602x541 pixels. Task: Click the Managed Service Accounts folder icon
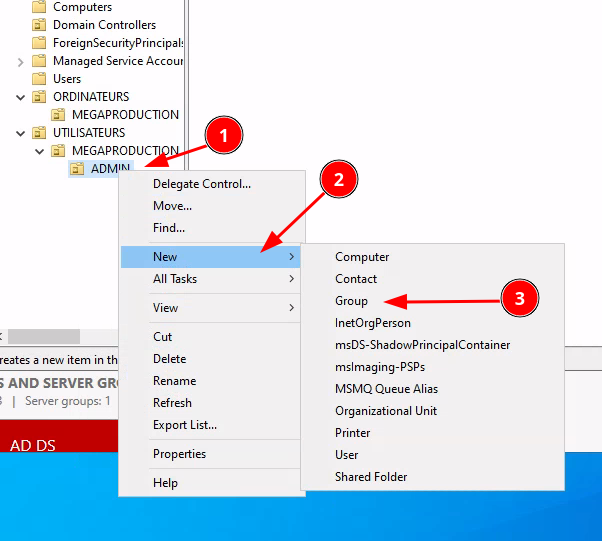click(40, 61)
